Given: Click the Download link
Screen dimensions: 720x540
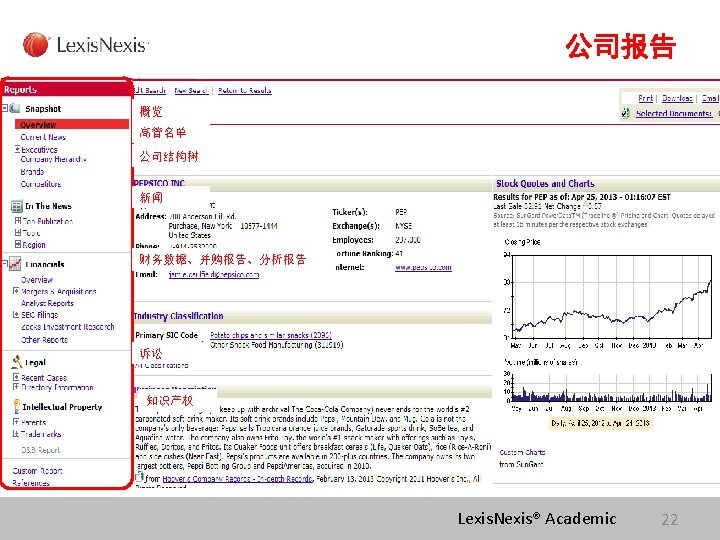Looking at the screenshot, I should click(x=677, y=98).
